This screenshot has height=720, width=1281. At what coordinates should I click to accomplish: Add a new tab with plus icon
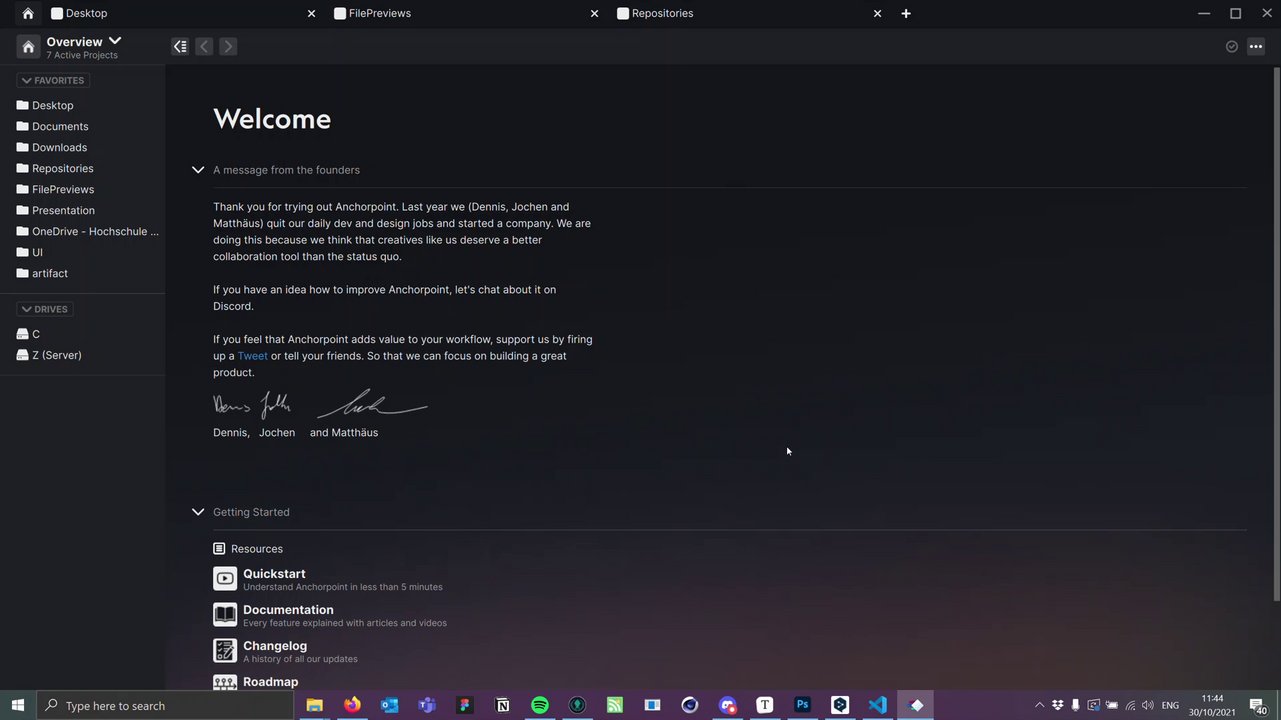pos(906,13)
